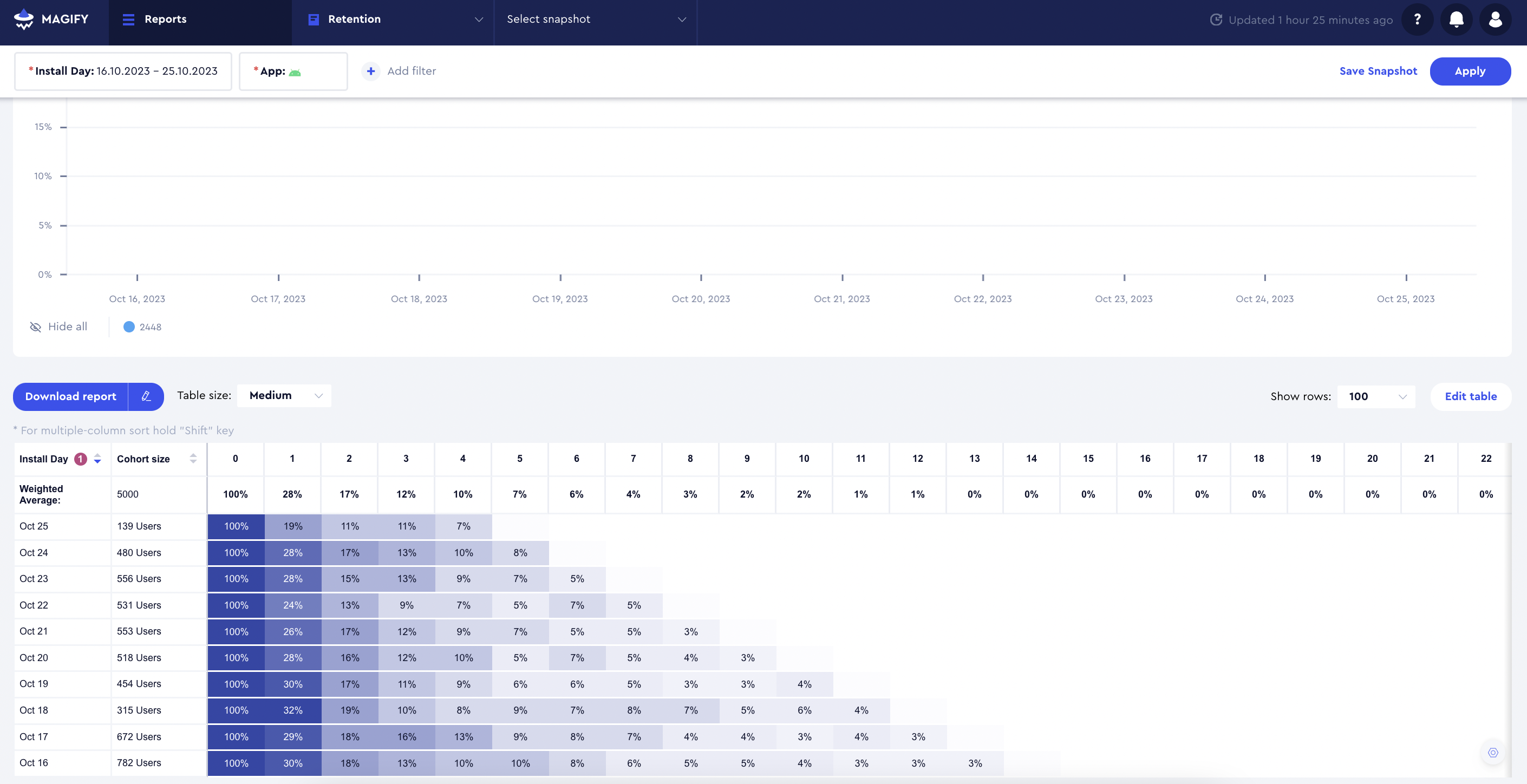Expand the Table size Medium dropdown
Viewport: 1527px width, 784px height.
[x=284, y=395]
